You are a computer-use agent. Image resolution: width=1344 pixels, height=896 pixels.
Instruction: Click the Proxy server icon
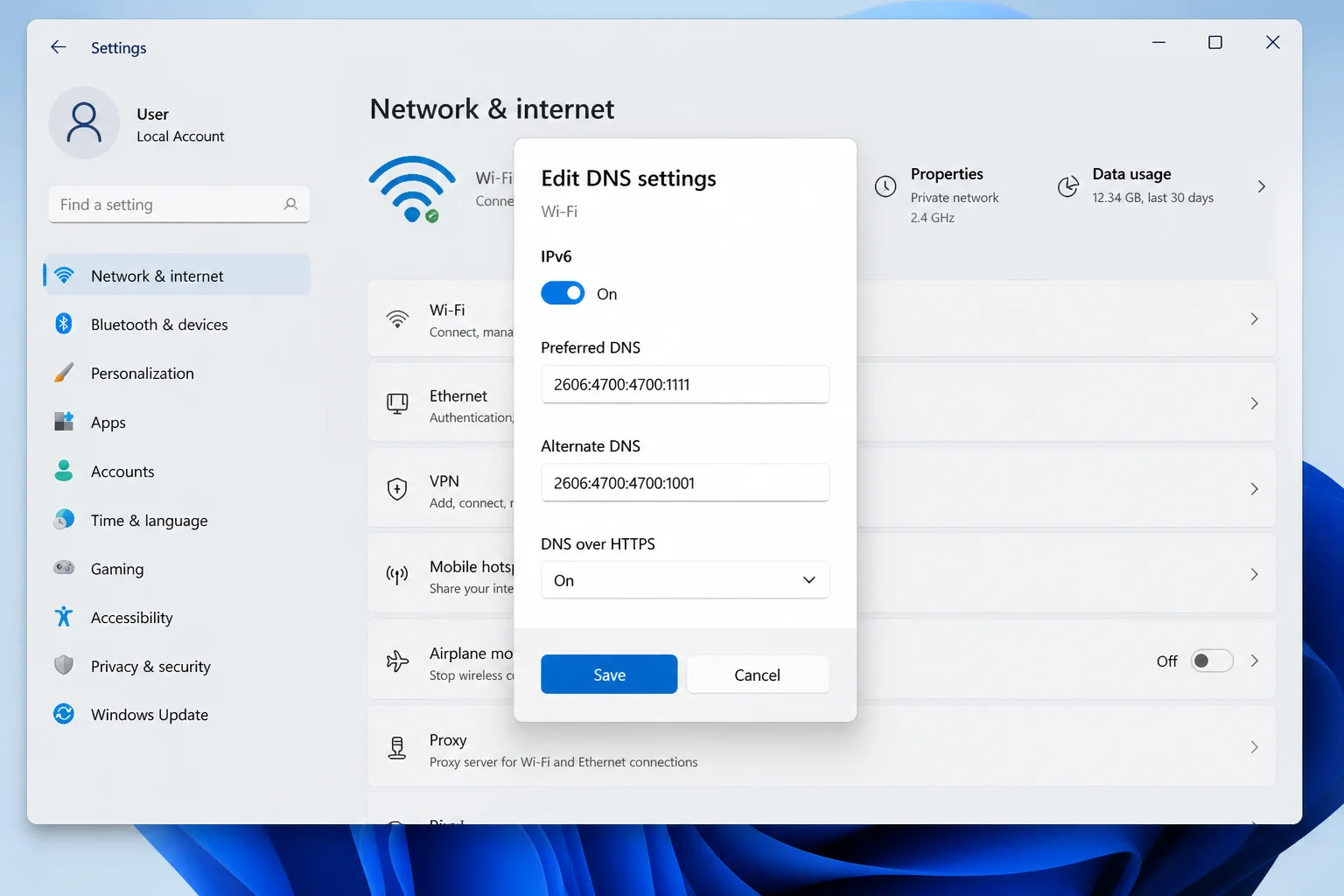(x=397, y=747)
